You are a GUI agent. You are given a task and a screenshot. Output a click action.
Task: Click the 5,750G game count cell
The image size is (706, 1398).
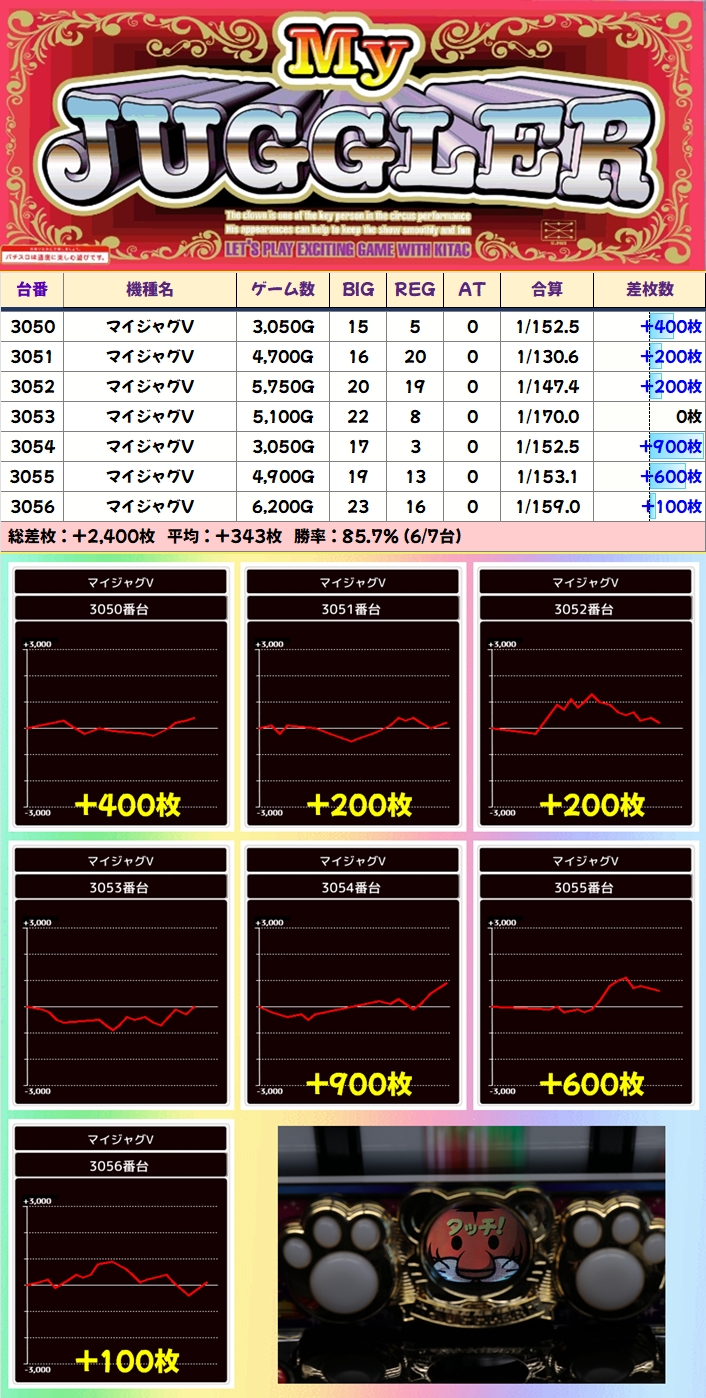[x=283, y=387]
